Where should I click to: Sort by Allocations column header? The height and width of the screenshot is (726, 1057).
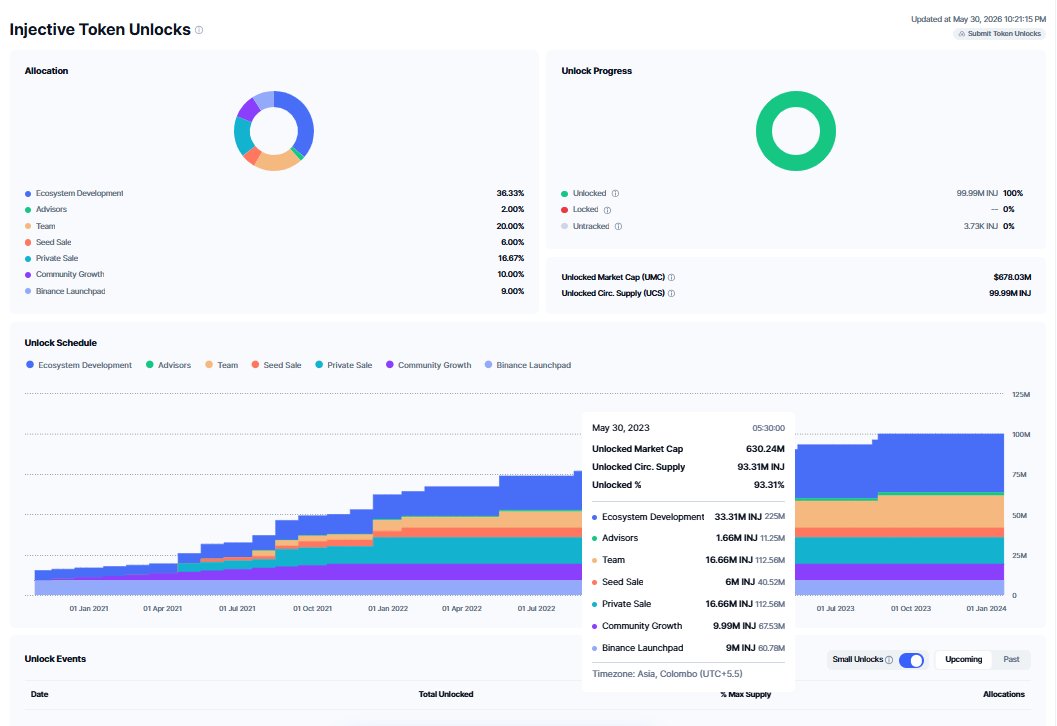pos(1004,694)
